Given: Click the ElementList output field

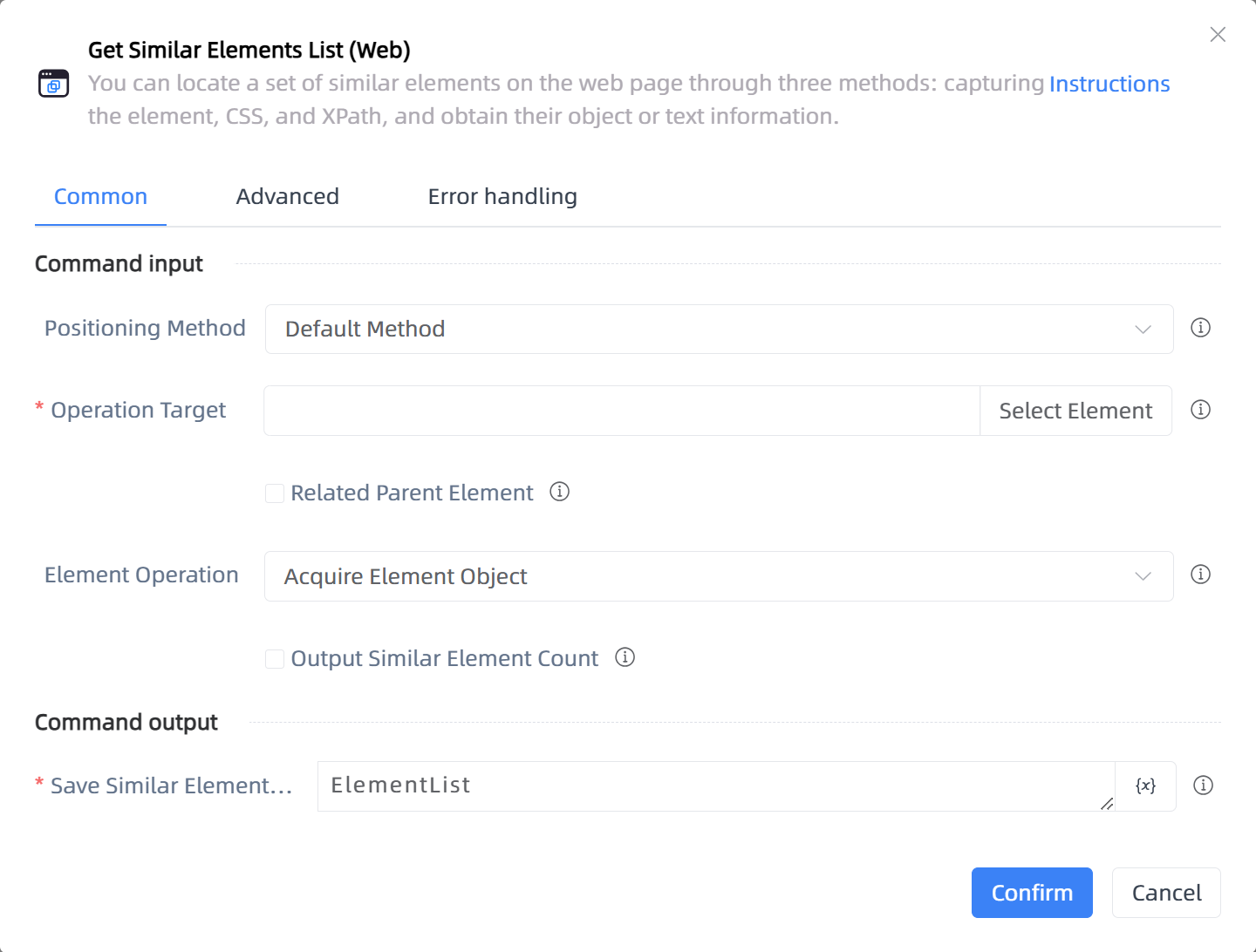Looking at the screenshot, I should [x=716, y=786].
